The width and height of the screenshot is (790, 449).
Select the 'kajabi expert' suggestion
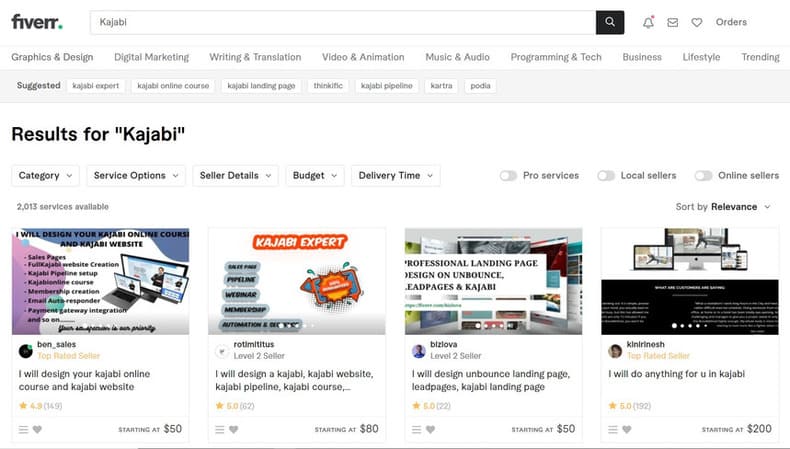[x=96, y=86]
